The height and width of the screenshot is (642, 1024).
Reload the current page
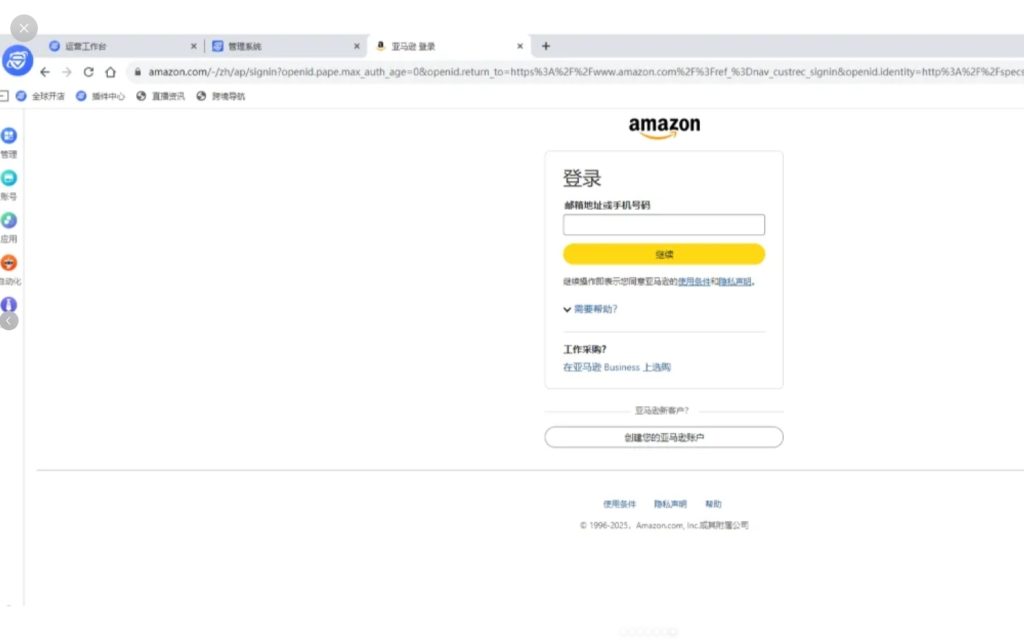pos(89,72)
